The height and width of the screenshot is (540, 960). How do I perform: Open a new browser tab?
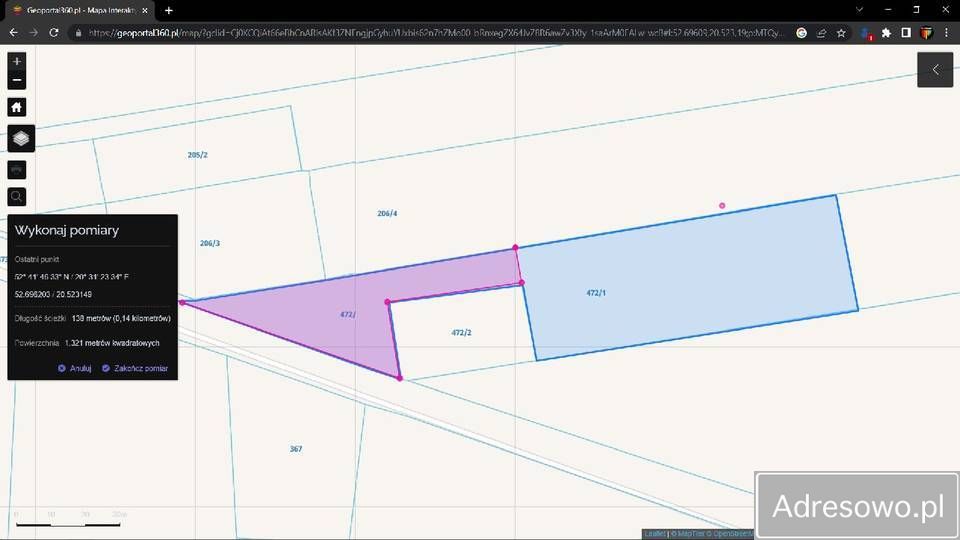tap(168, 10)
